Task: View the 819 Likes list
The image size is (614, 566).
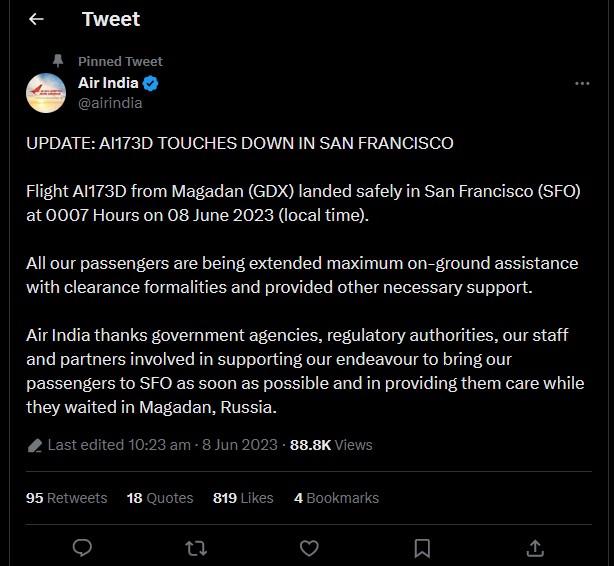Action: [x=243, y=498]
